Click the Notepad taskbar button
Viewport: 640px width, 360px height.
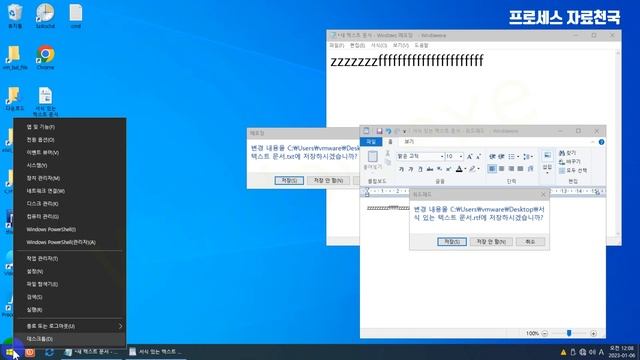[92, 352]
